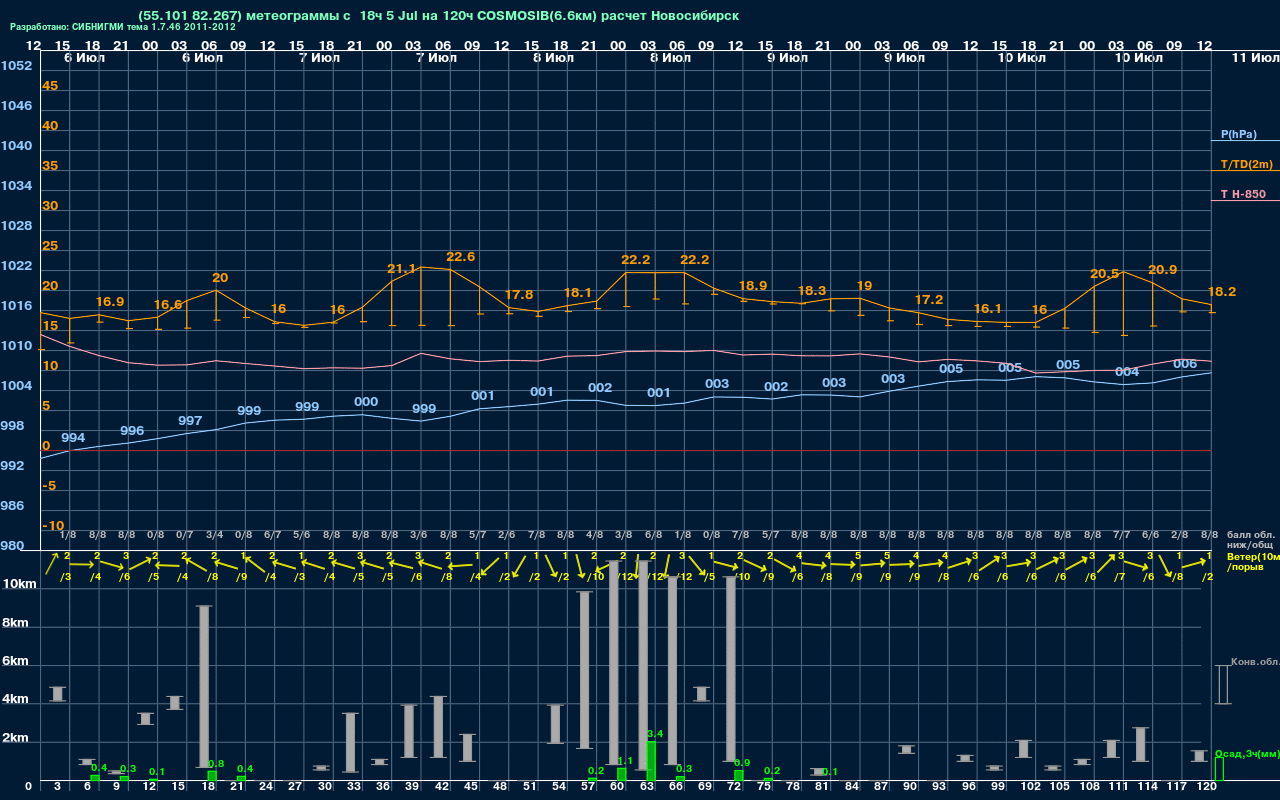Select the 18.1 temperature label
Screen dimensions: 1280x800
pos(578,293)
